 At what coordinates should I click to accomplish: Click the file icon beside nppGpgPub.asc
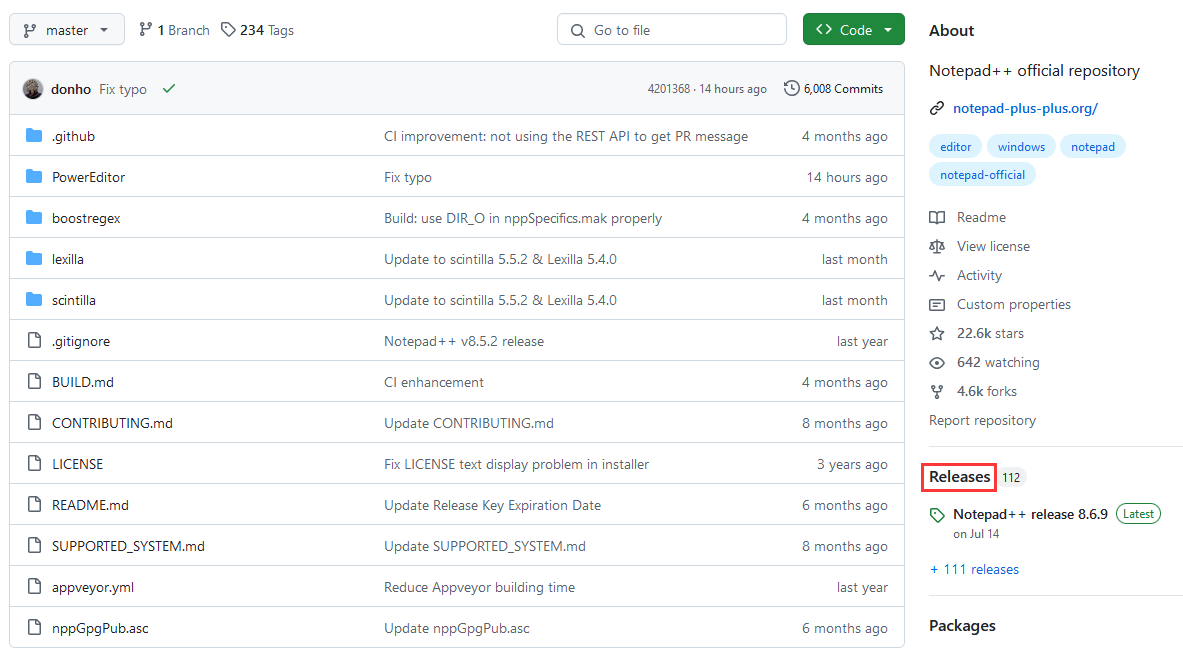34,627
